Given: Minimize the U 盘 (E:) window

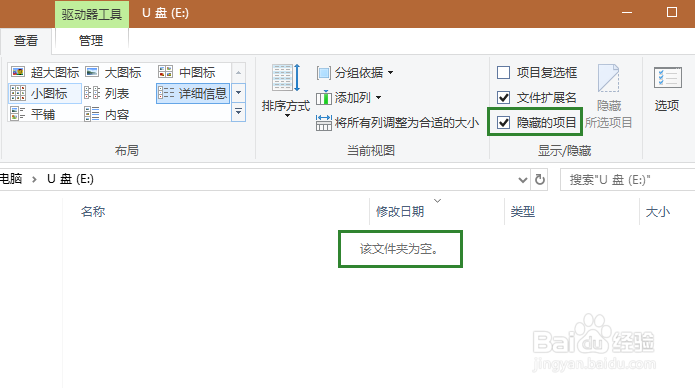Looking at the screenshot, I should pyautogui.click(x=627, y=12).
